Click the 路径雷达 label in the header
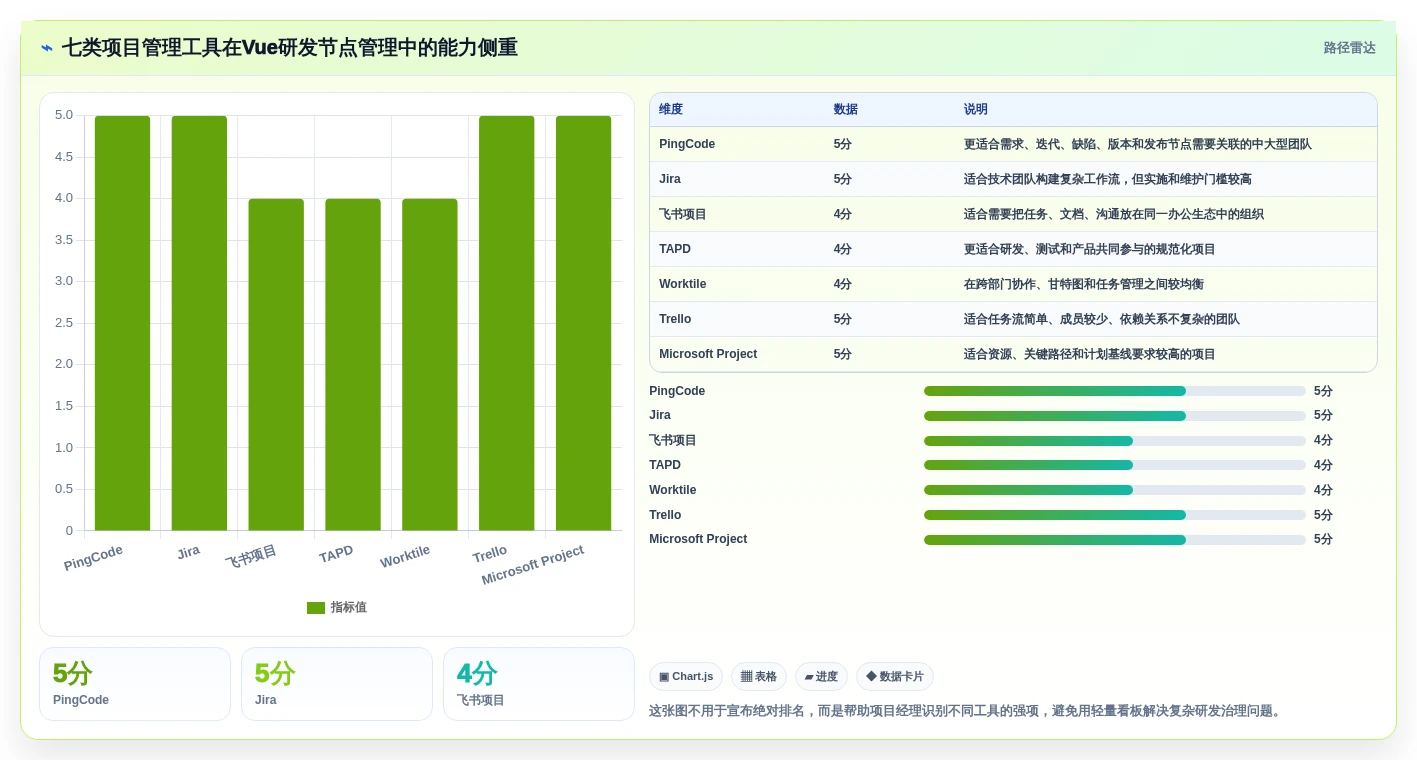Viewport: 1417px width, 760px height. 1349,48
